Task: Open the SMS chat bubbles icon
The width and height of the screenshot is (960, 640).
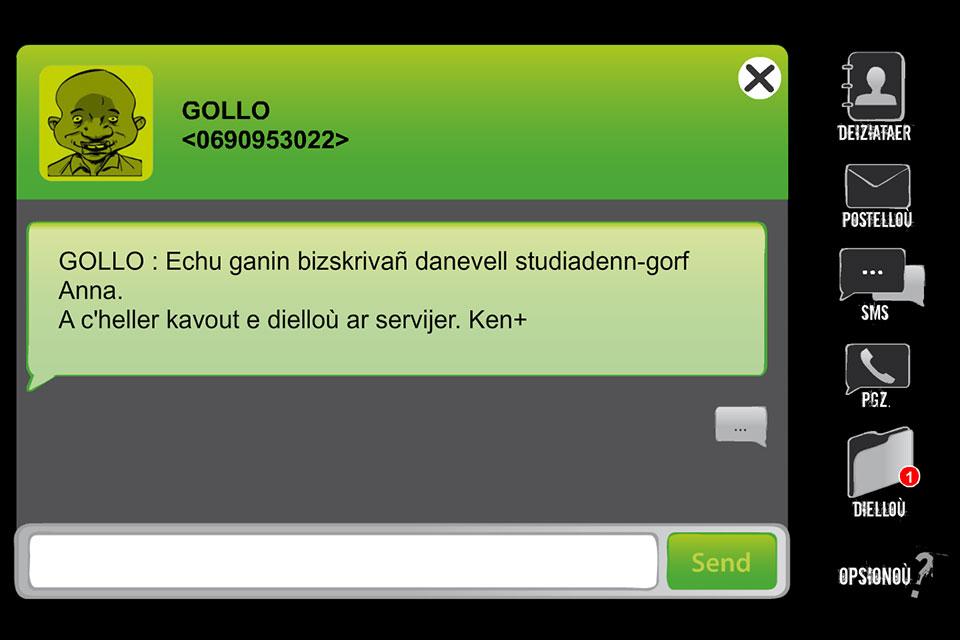Action: pyautogui.click(x=881, y=276)
